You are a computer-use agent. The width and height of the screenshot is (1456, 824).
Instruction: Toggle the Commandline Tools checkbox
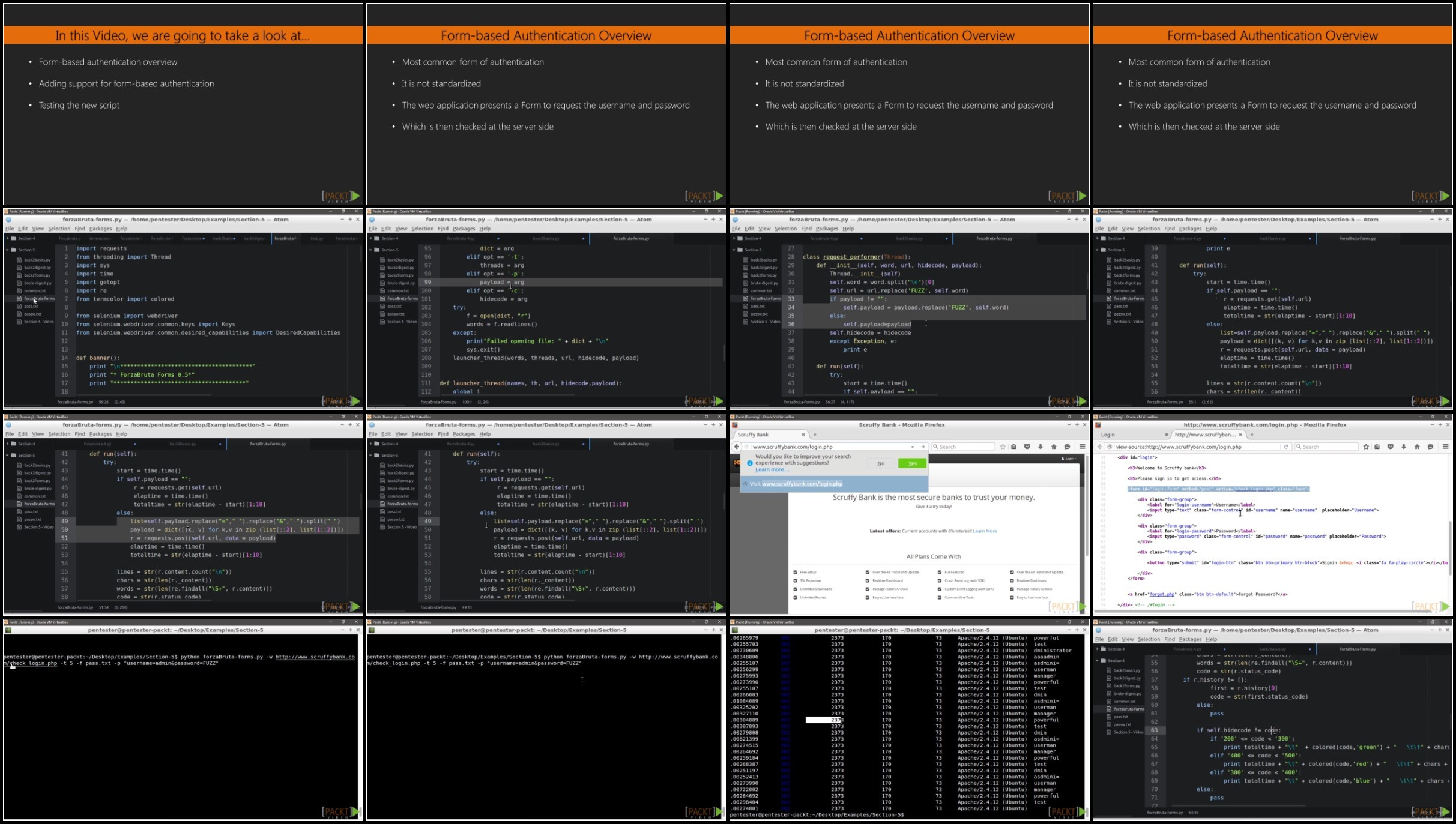point(940,597)
